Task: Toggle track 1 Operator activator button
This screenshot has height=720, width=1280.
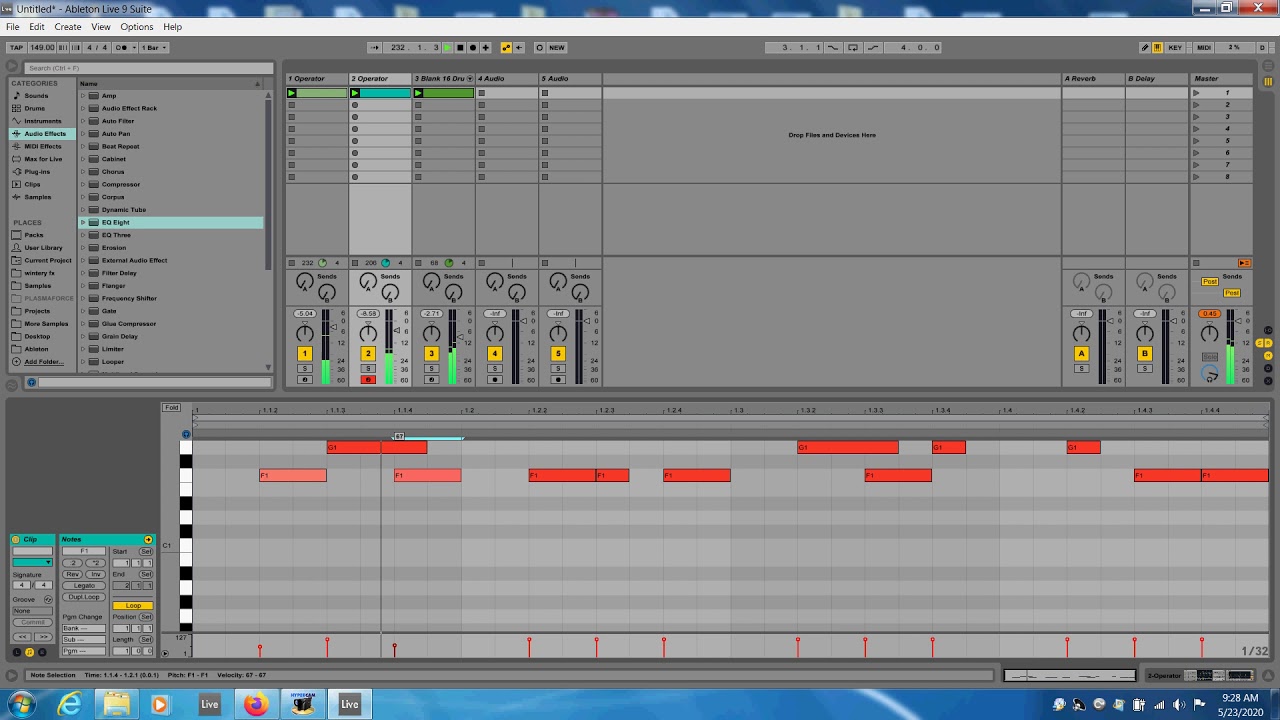Action: [304, 354]
